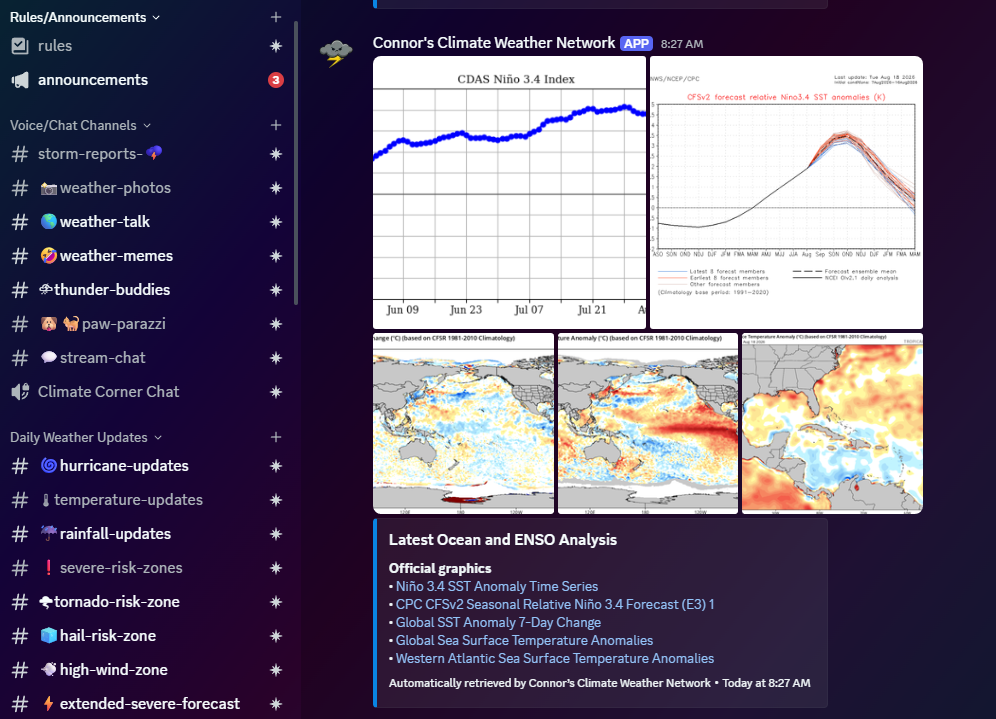Viewport: 996px width, 719px height.
Task: Open the Global SST Anomaly 7-Day Change link
Action: 498,622
